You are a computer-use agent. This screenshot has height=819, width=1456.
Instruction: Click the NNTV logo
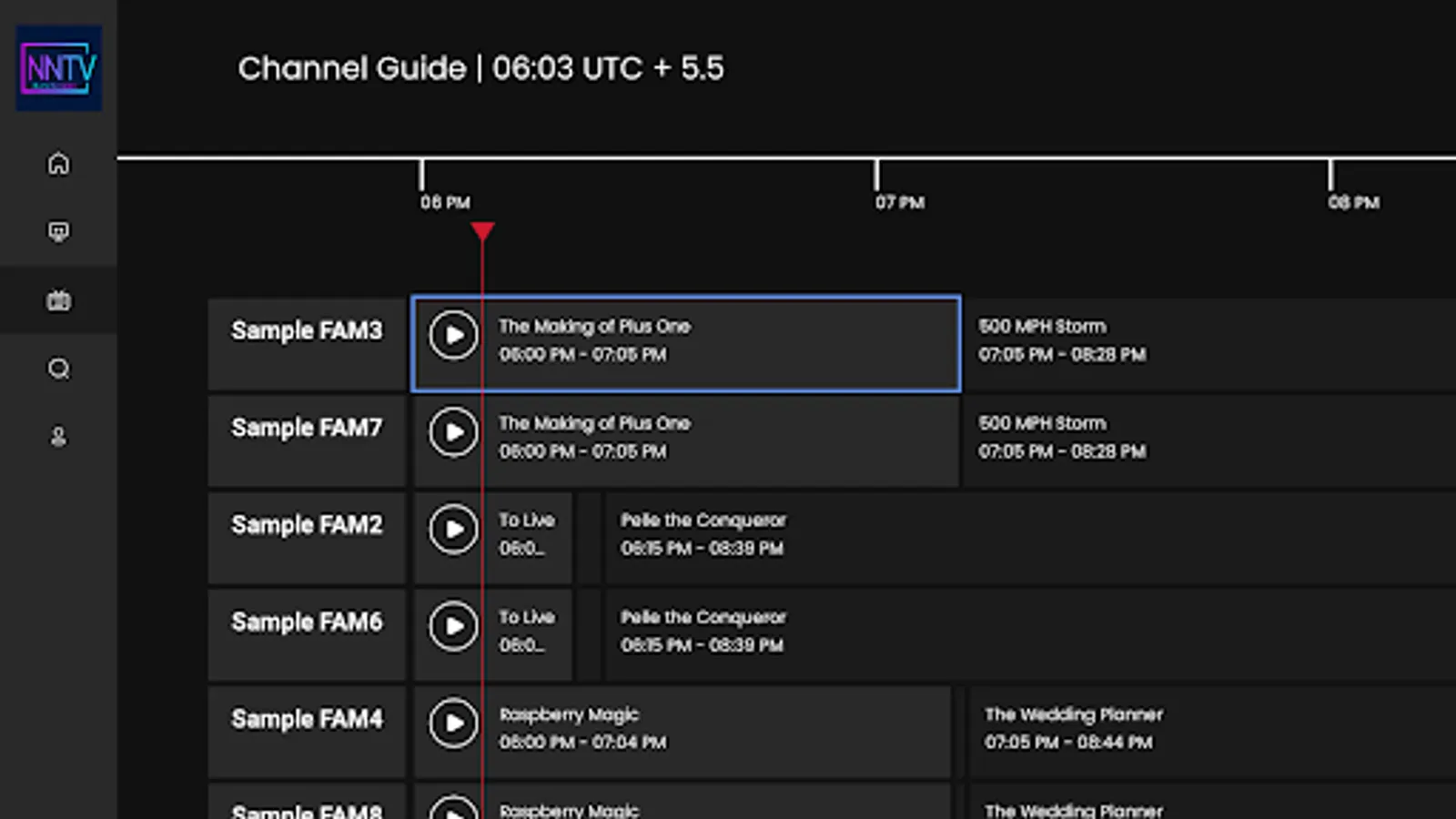pyautogui.click(x=59, y=68)
